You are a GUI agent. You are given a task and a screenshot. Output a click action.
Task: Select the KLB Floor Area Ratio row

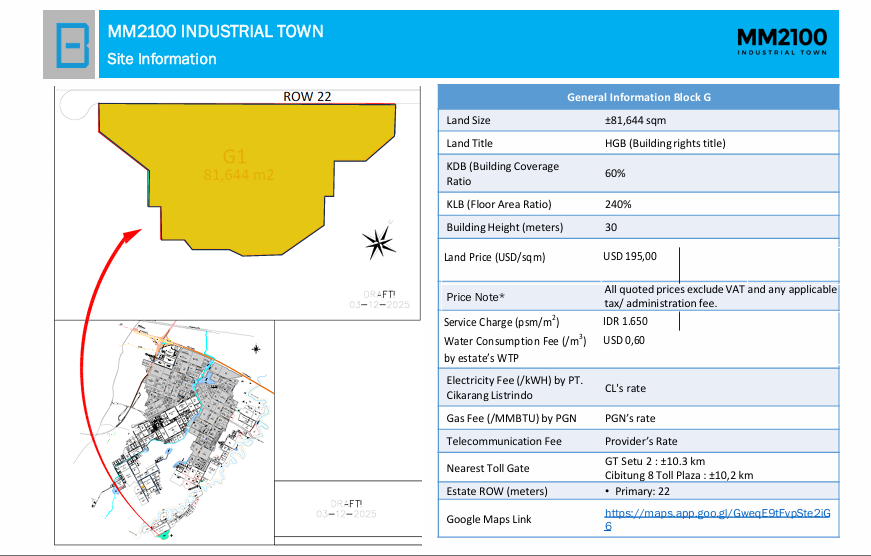[x=638, y=204]
